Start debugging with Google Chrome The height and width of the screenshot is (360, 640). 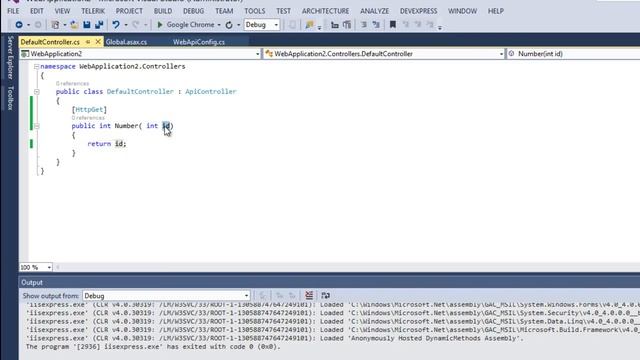tap(186, 25)
